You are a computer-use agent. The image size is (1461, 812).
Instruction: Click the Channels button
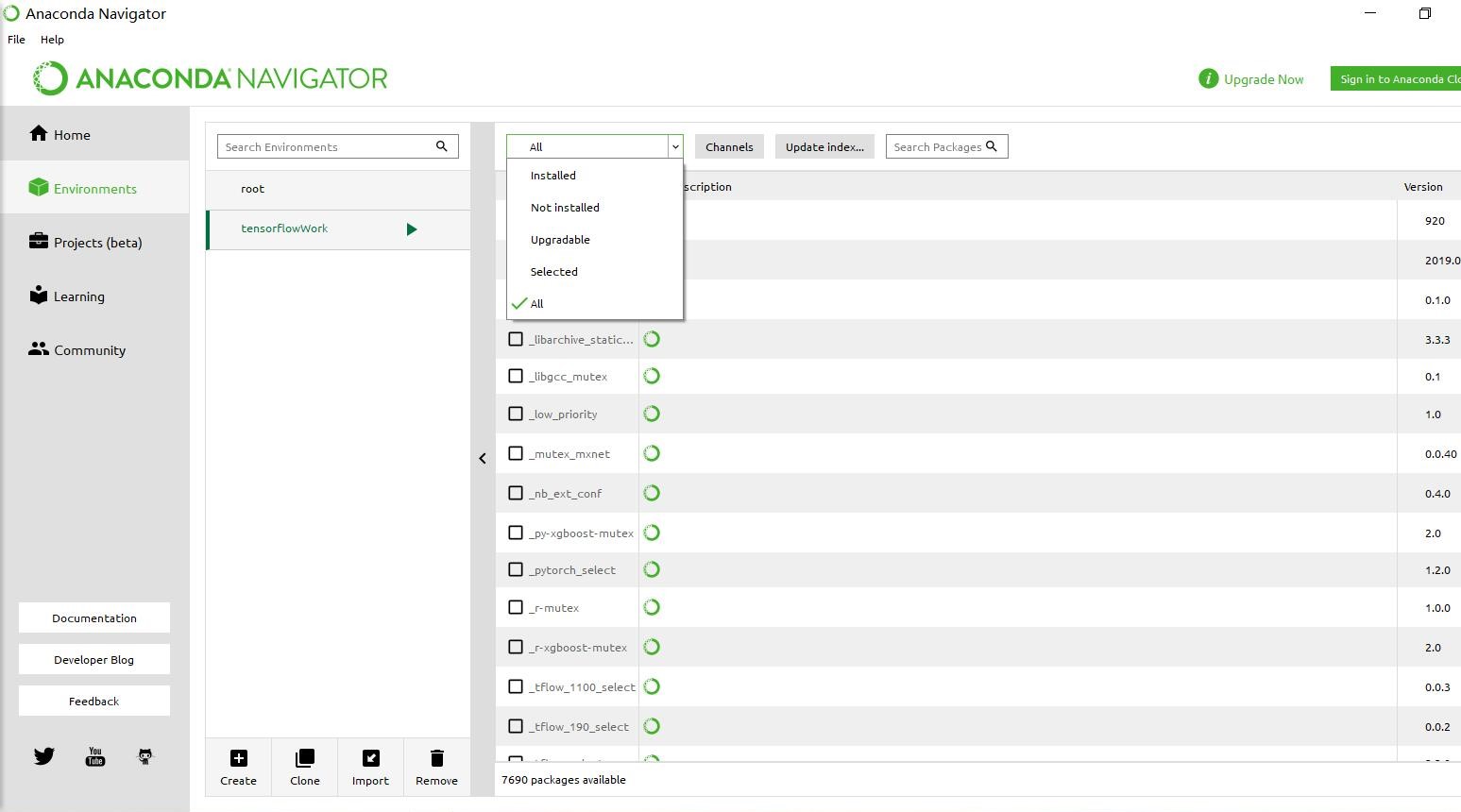point(729,146)
